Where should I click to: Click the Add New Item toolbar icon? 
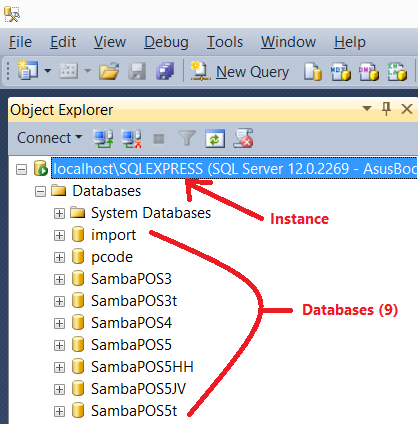click(x=68, y=70)
